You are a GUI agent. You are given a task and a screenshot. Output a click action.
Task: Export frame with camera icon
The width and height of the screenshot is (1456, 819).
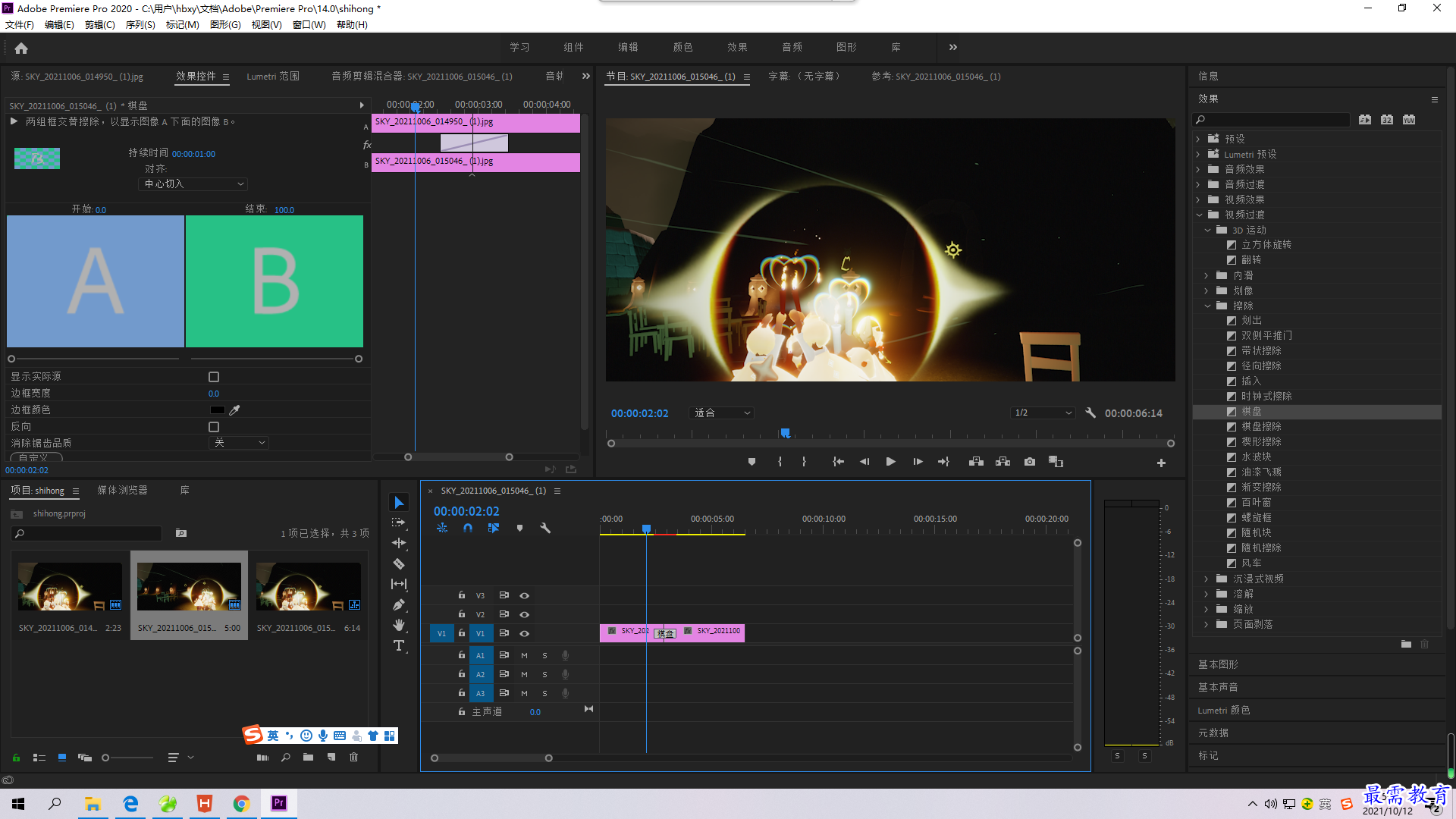[1029, 462]
